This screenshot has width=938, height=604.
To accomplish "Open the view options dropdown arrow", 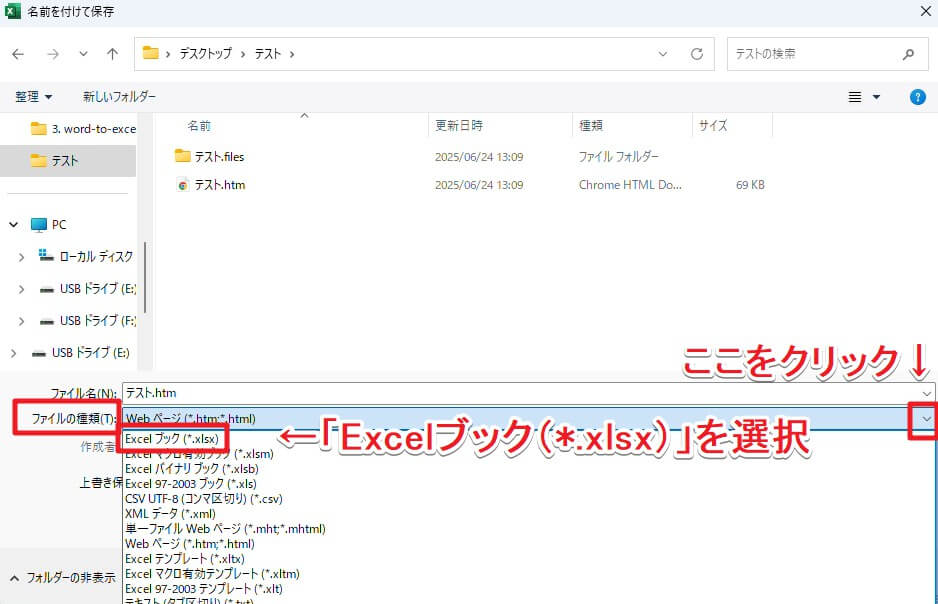I will pyautogui.click(x=876, y=97).
